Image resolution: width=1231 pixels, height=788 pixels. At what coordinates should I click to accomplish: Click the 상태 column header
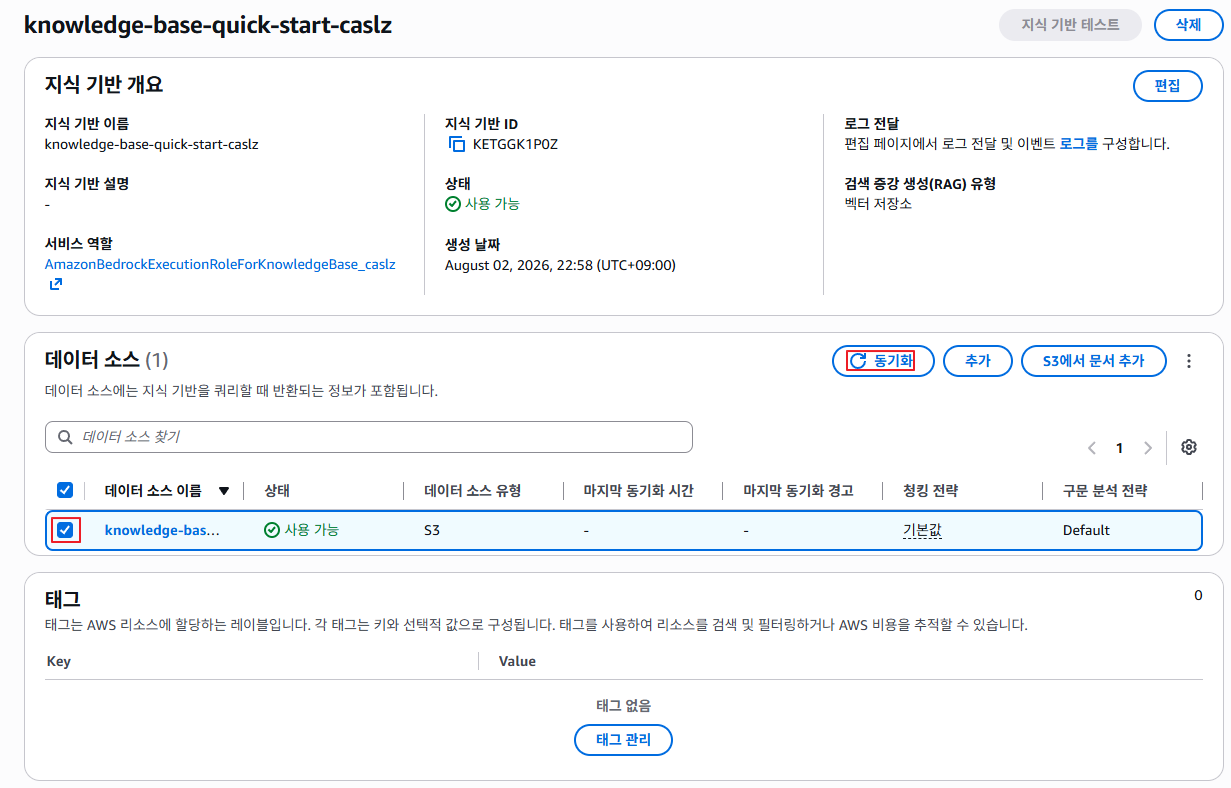277,491
